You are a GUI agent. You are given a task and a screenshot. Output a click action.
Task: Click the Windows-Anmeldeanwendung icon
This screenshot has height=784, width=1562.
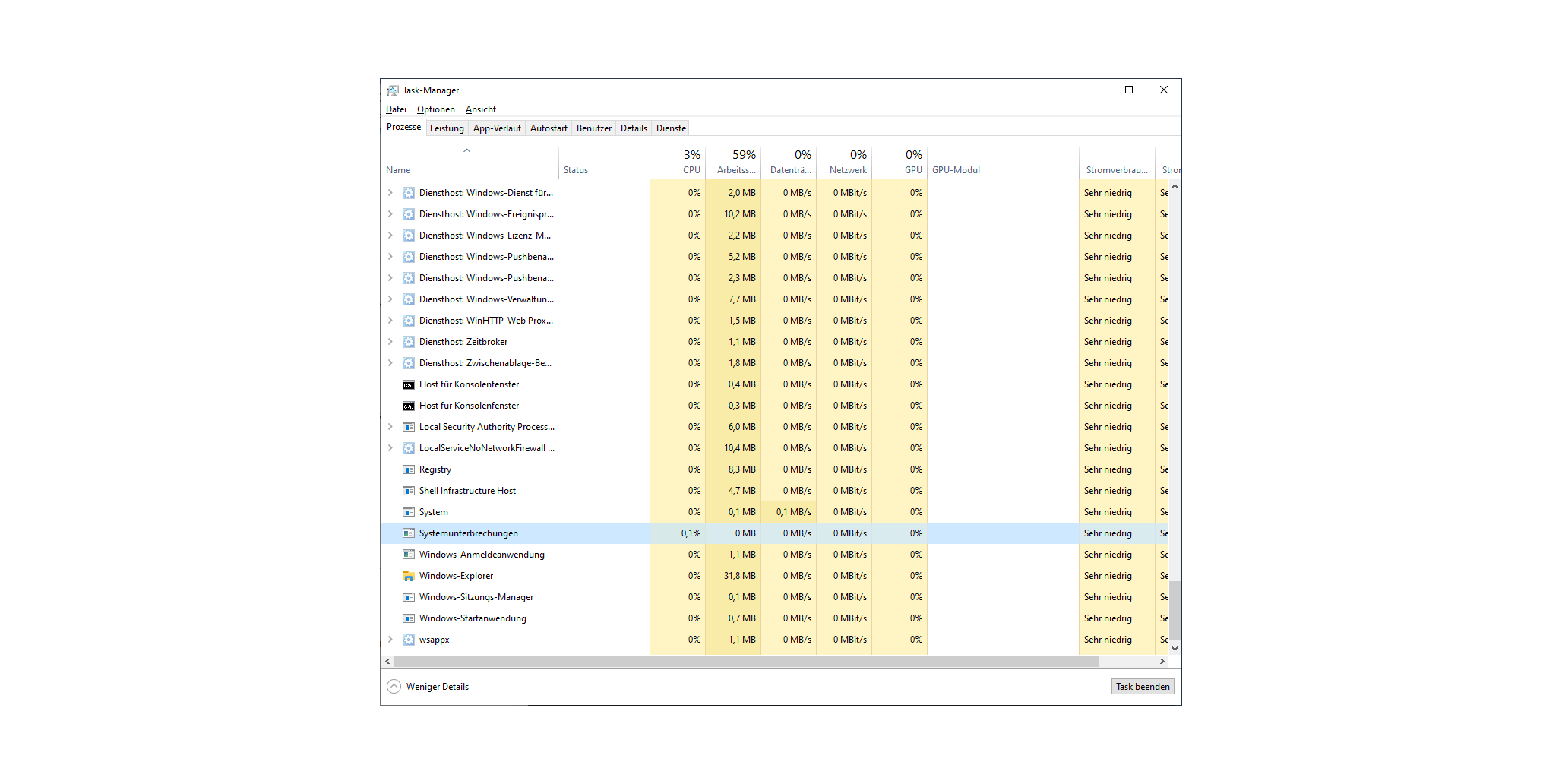coord(409,555)
